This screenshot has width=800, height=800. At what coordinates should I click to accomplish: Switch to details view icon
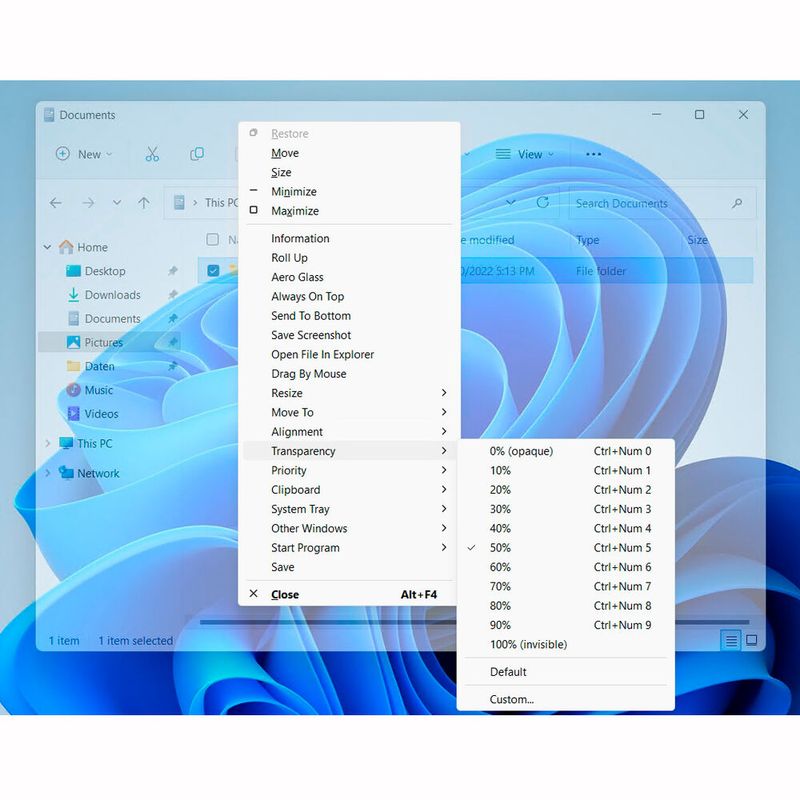click(731, 640)
